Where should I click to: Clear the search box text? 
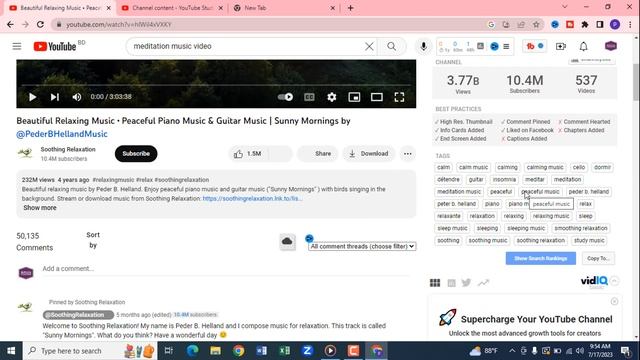click(369, 46)
